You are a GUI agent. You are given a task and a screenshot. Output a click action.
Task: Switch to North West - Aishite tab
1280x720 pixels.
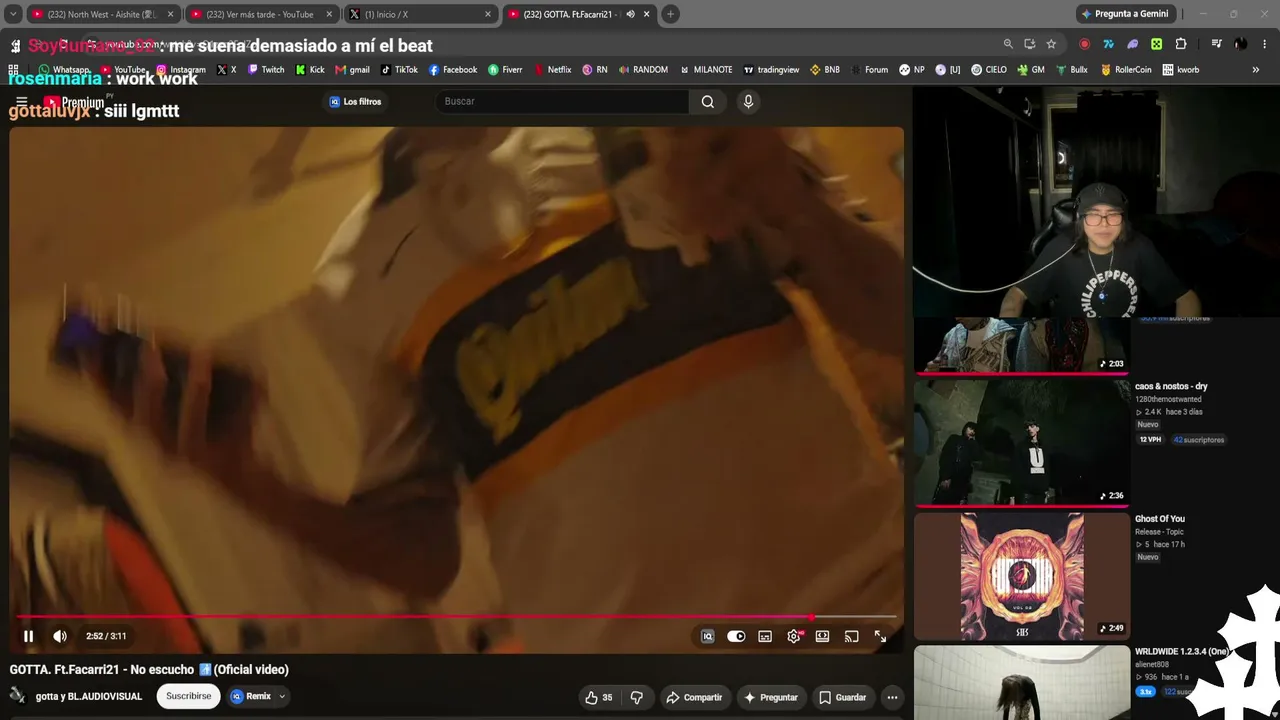coord(103,14)
